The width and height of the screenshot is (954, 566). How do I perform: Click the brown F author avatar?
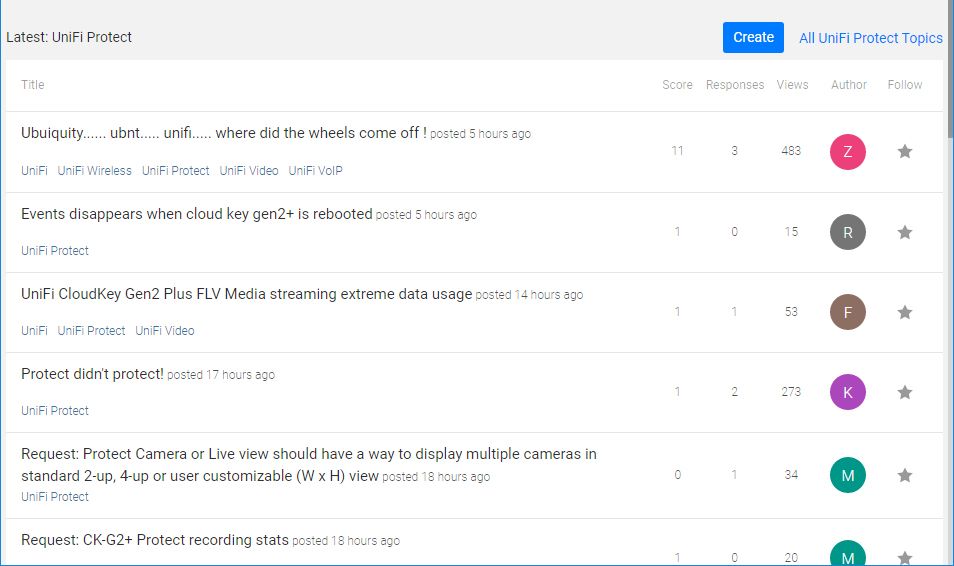[x=847, y=312]
